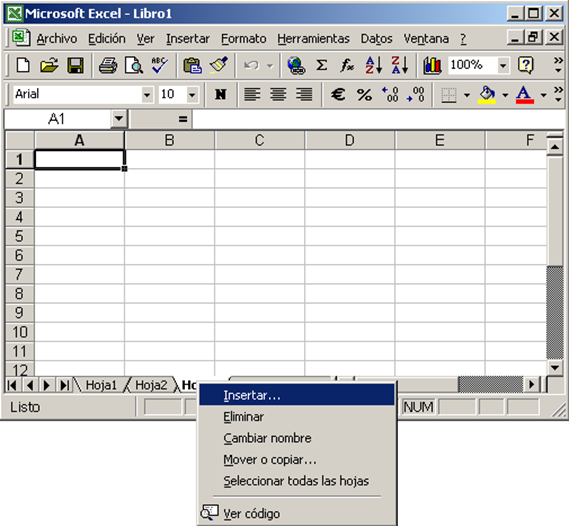
Task: Click the AutoSum sigma icon
Action: 322,66
